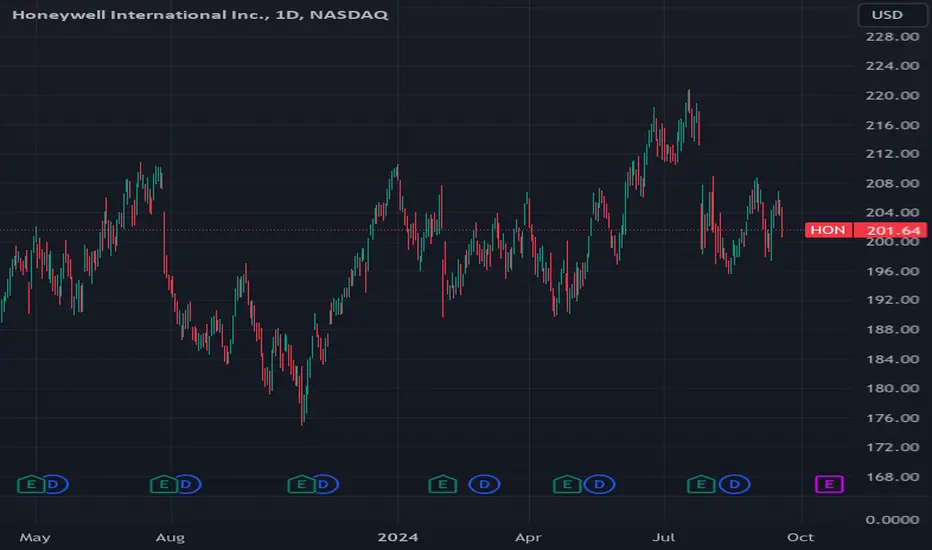Click the 220.00 price scale label
932x550 pixels.
892,96
